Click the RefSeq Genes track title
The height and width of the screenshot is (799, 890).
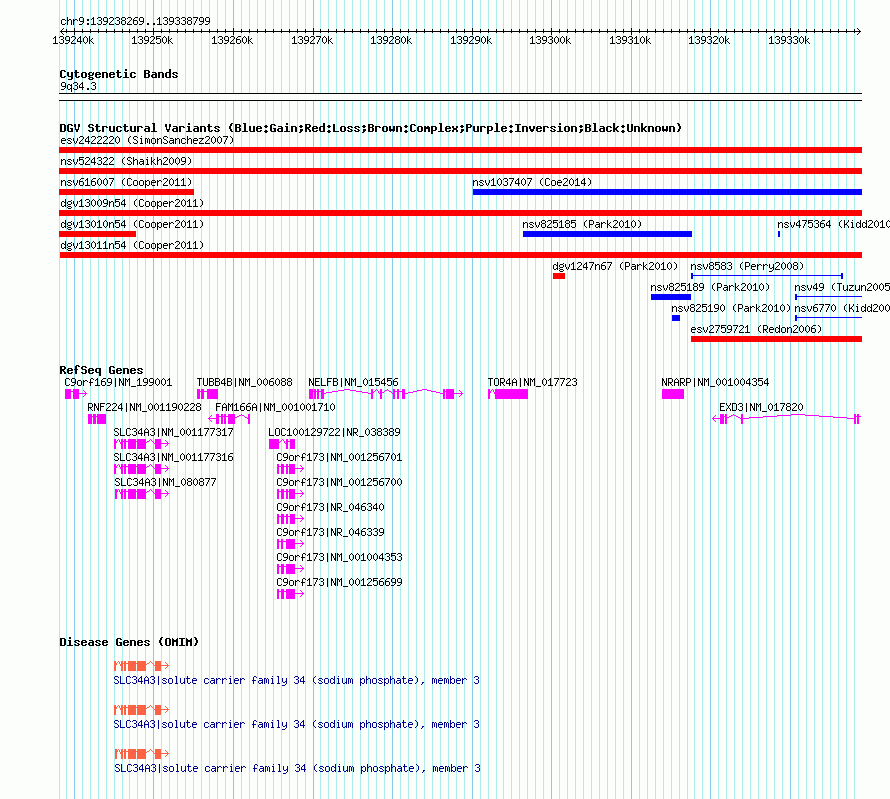coord(101,370)
